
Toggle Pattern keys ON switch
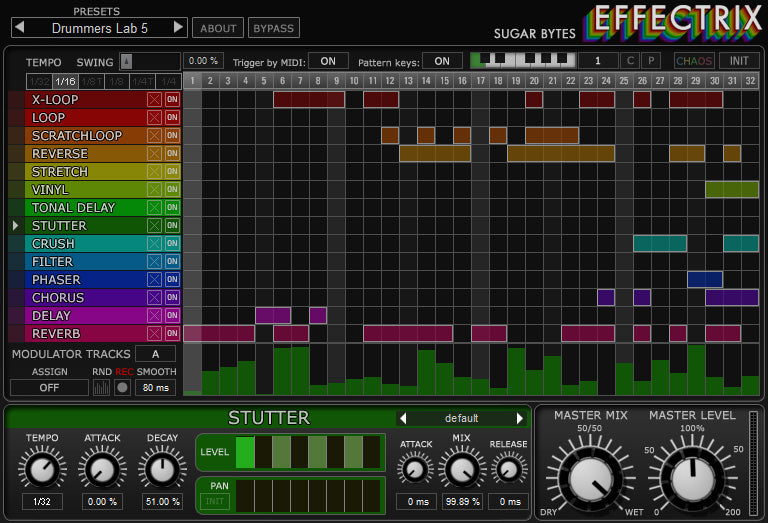point(442,61)
